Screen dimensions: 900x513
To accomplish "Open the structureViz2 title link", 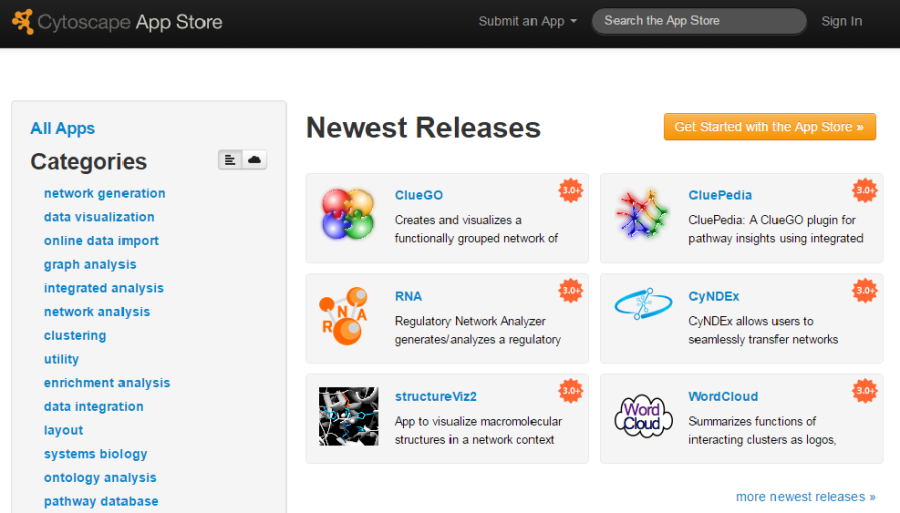I will coord(436,397).
